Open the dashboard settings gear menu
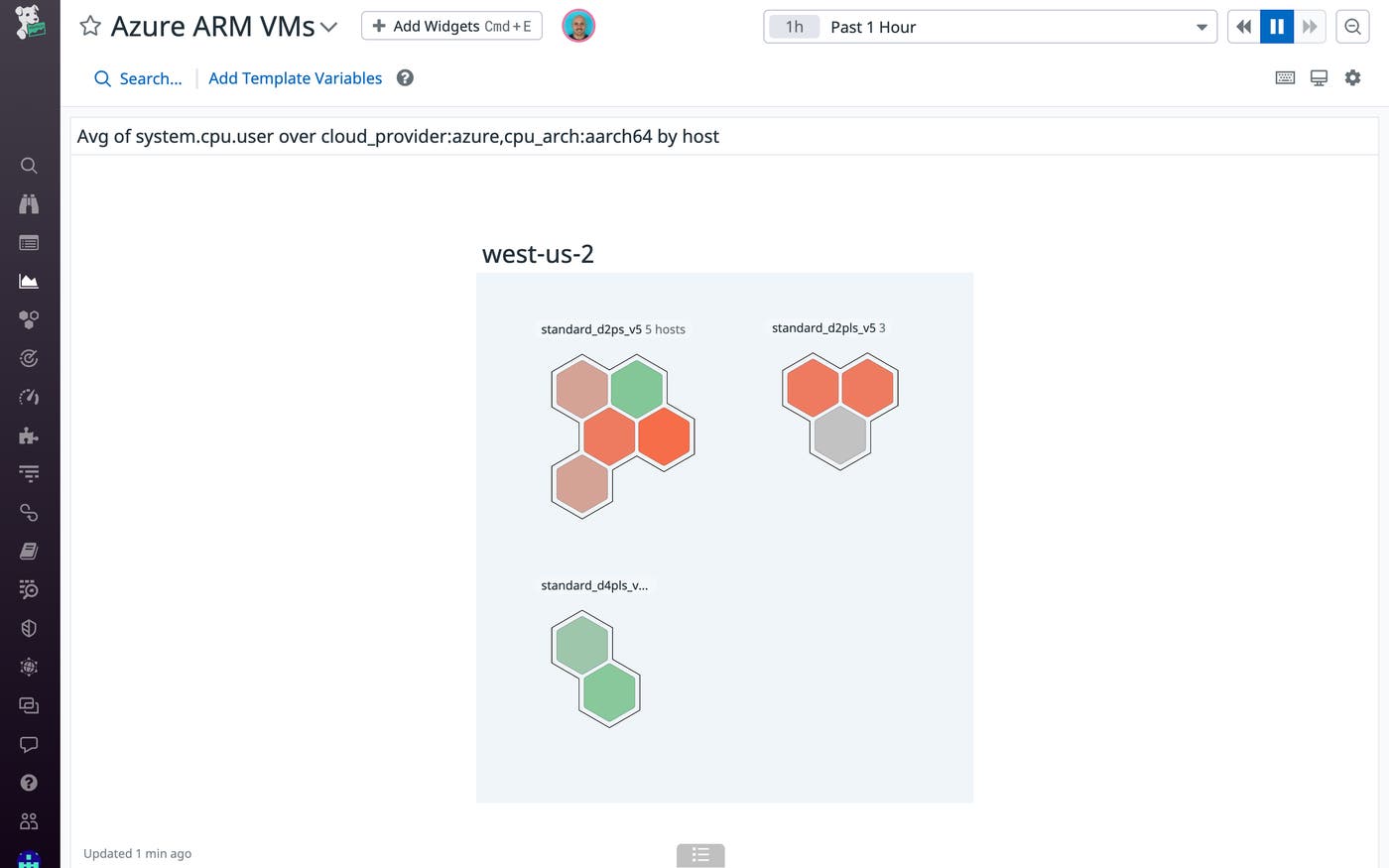1389x868 pixels. coord(1352,77)
